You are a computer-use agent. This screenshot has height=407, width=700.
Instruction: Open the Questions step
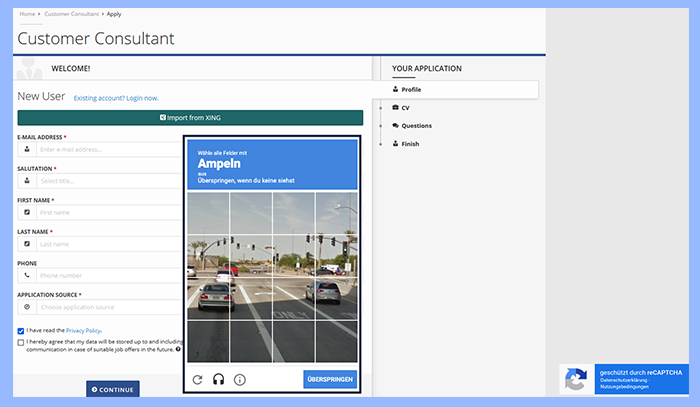[412, 126]
